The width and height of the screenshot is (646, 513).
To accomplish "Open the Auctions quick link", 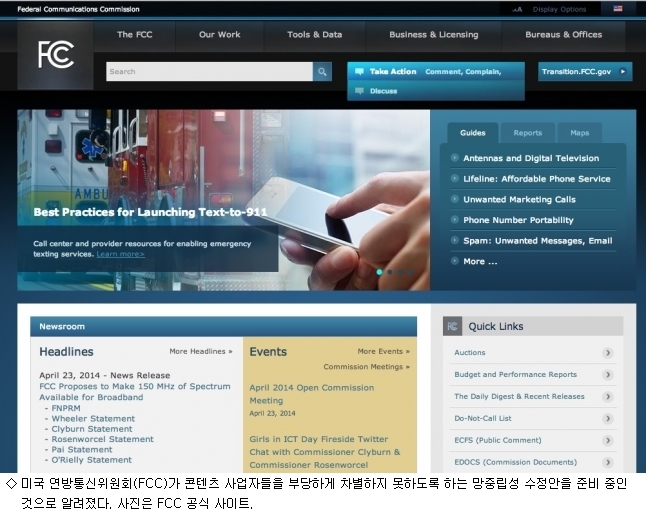I will [x=470, y=353].
